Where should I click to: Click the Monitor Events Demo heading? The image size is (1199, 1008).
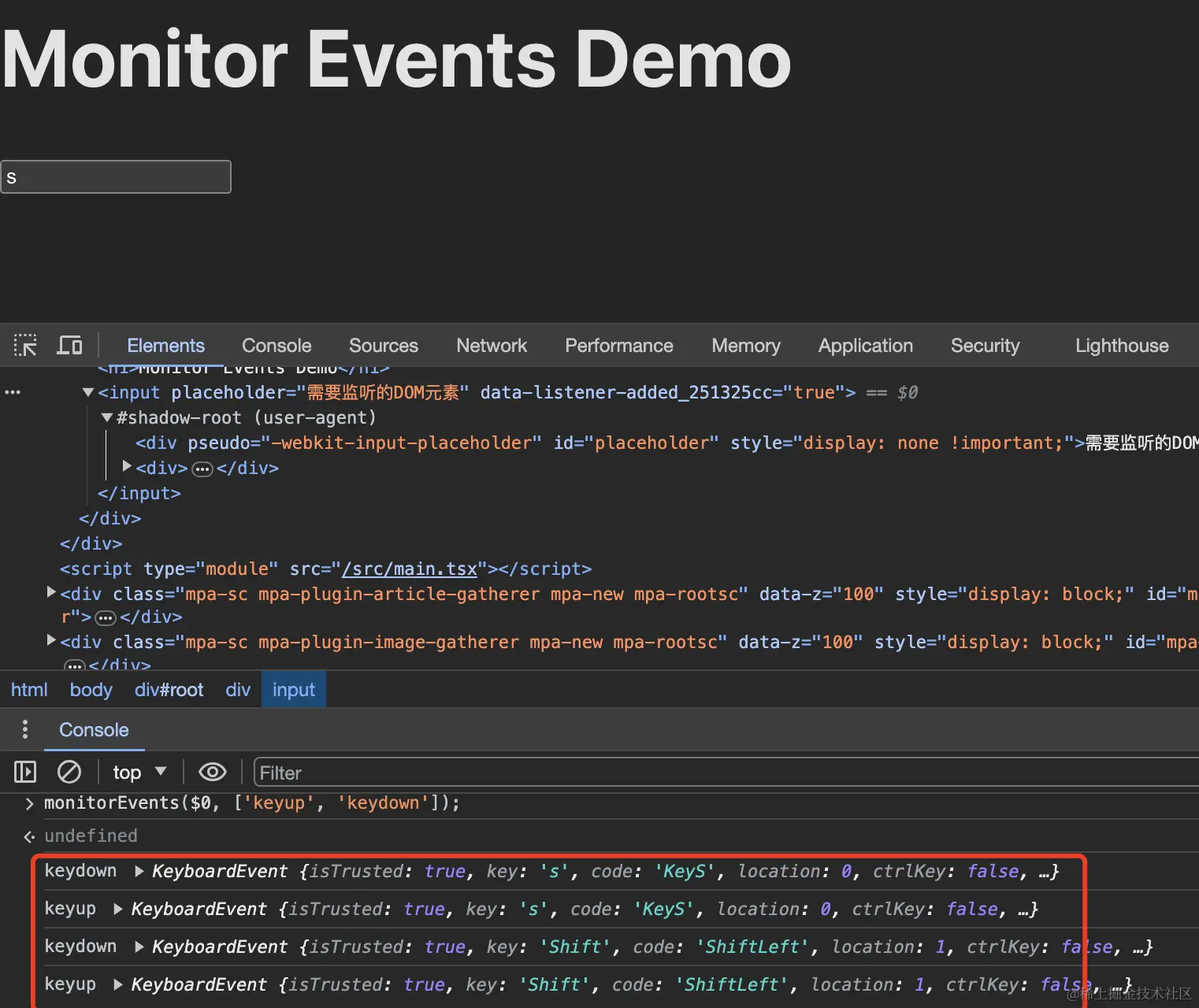point(396,59)
